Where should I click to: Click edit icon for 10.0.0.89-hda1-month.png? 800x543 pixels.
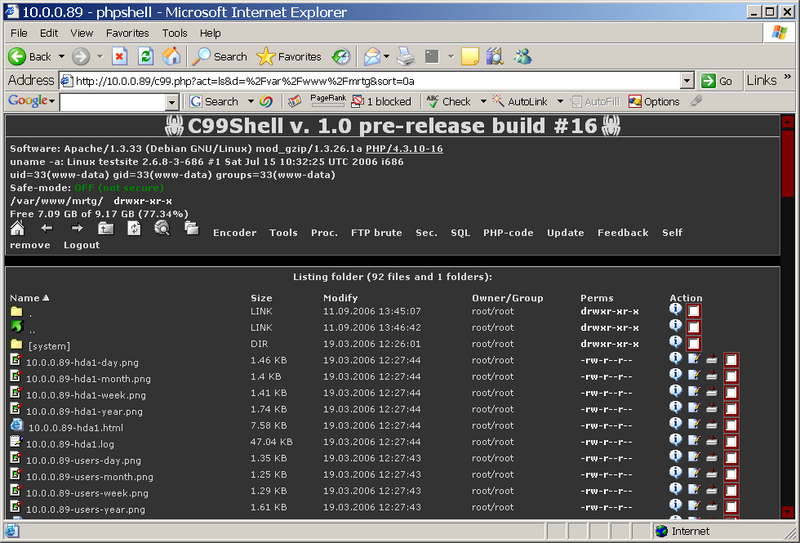click(x=694, y=376)
